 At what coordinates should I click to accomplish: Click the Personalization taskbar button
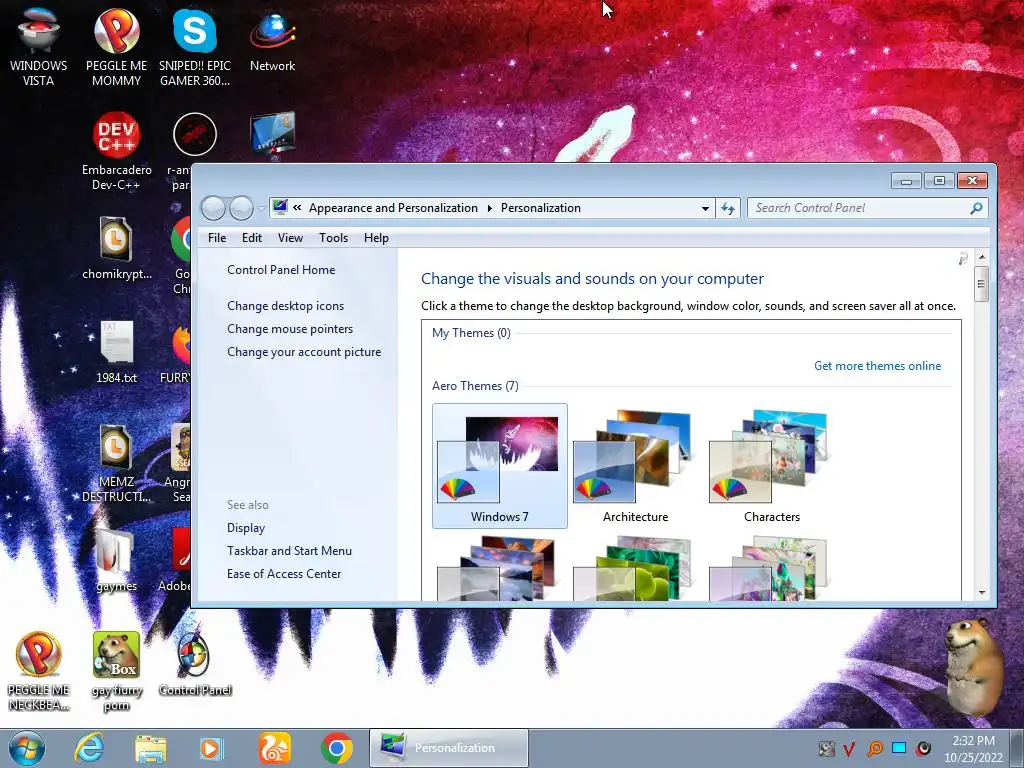pos(449,748)
